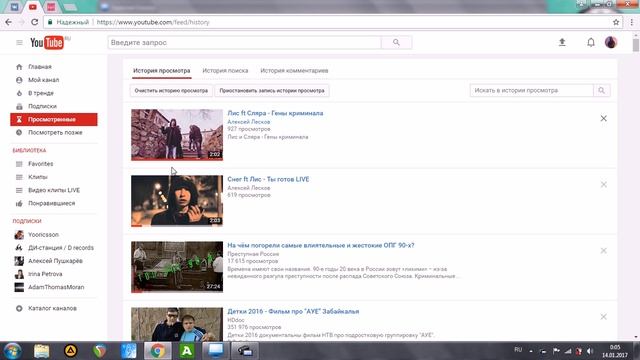This screenshot has width=640, height=360.
Task: Click the volume speaker tray icon
Action: (x=589, y=351)
